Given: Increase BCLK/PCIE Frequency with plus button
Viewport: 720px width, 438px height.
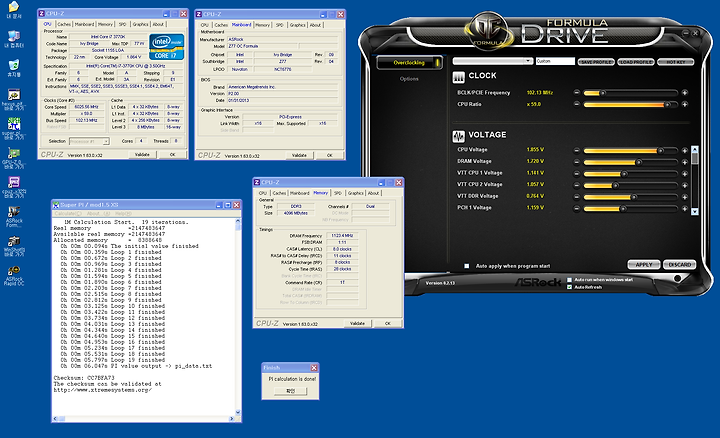Looking at the screenshot, I should point(685,93).
